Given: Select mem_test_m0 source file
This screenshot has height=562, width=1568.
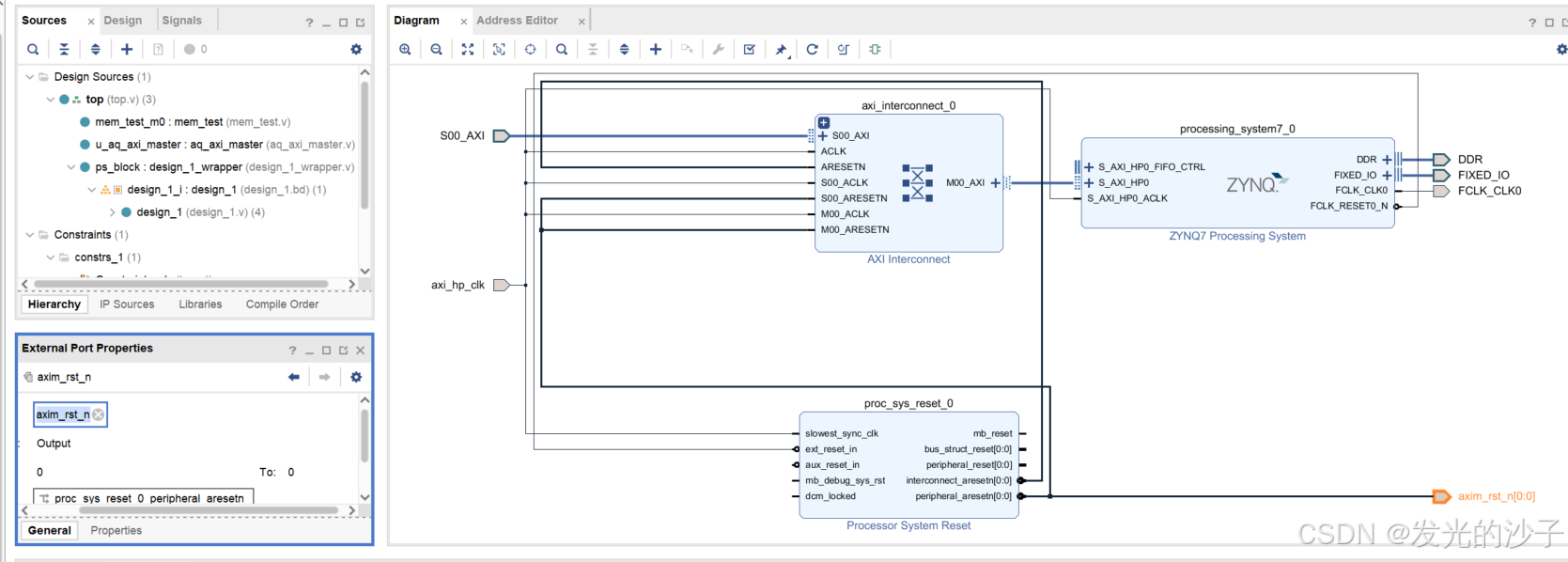Looking at the screenshot, I should (x=193, y=122).
